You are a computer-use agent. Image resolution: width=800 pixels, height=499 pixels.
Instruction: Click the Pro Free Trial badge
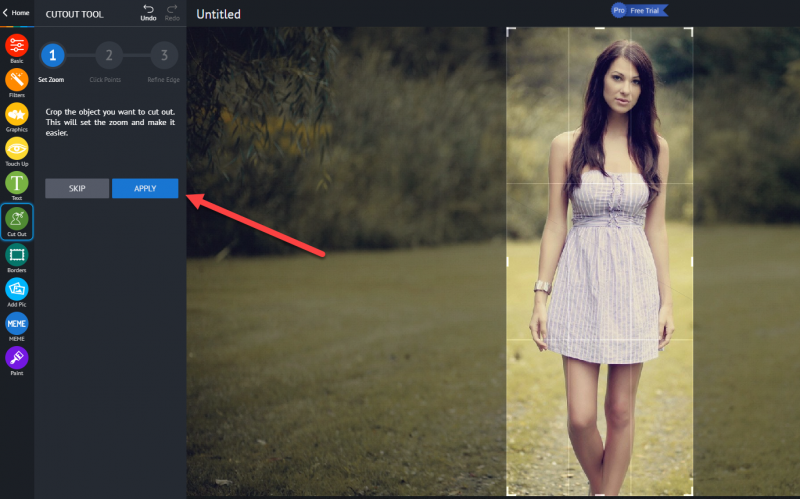click(639, 10)
